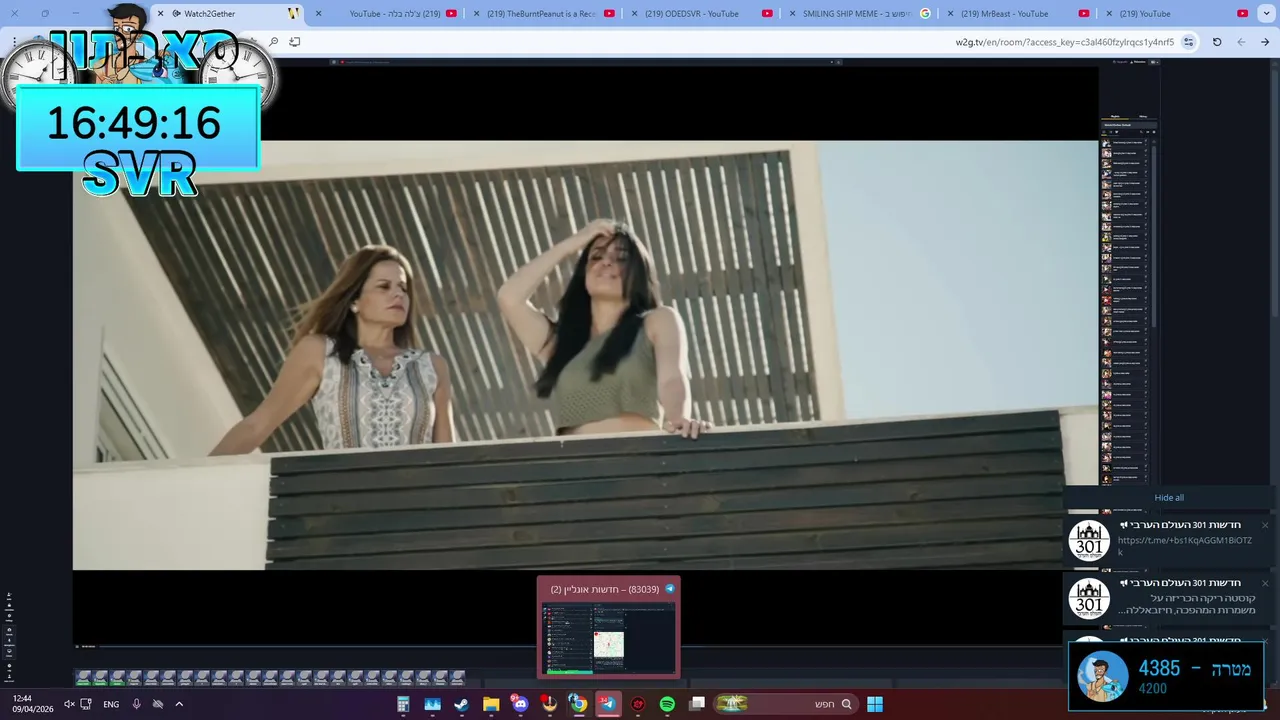Click the w2g.tv address bar URL
1280x720 pixels.
click(1064, 42)
